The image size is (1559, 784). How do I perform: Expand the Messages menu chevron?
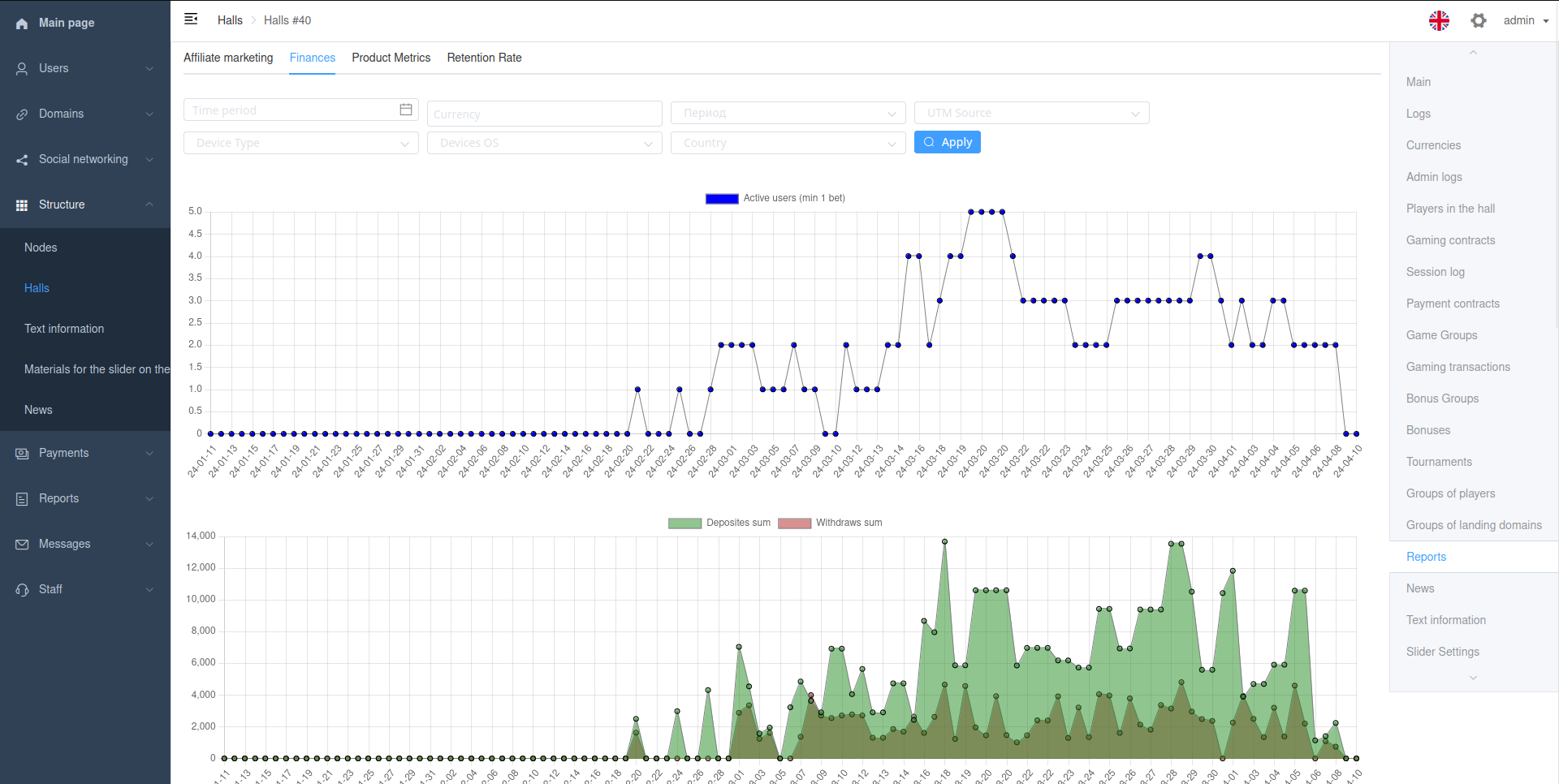pos(149,545)
